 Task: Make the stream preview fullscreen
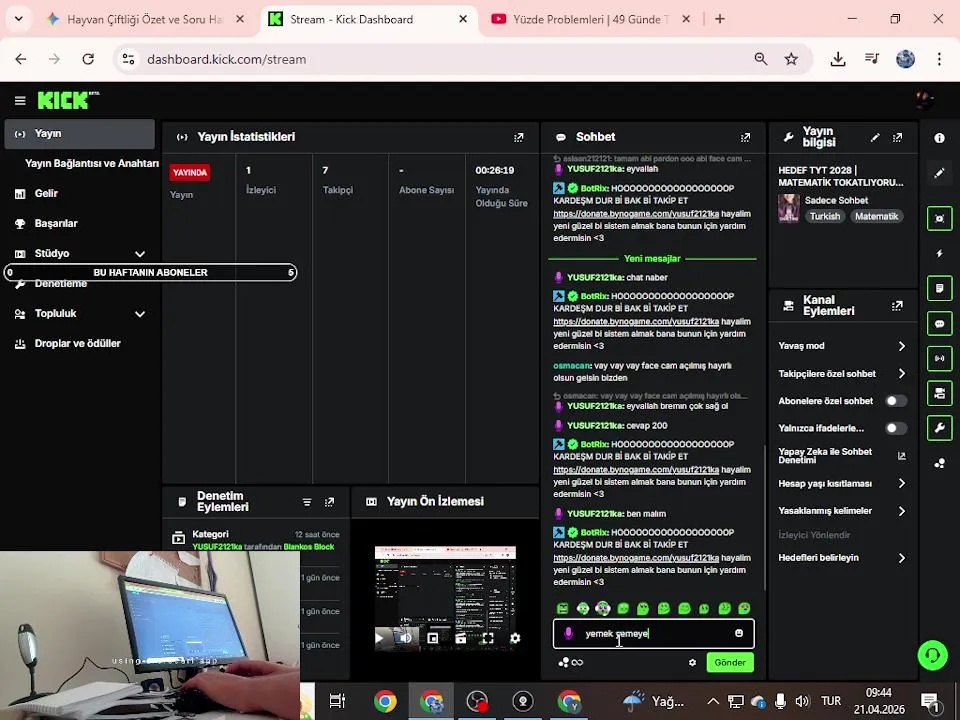488,638
